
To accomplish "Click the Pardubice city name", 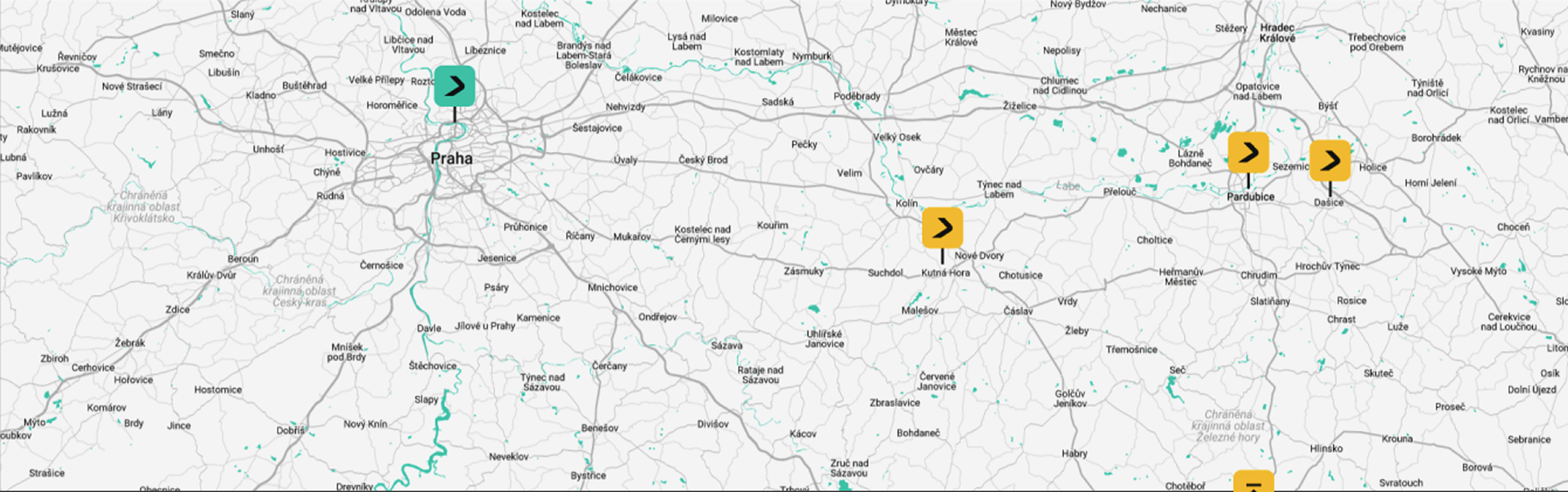I will (x=1250, y=197).
